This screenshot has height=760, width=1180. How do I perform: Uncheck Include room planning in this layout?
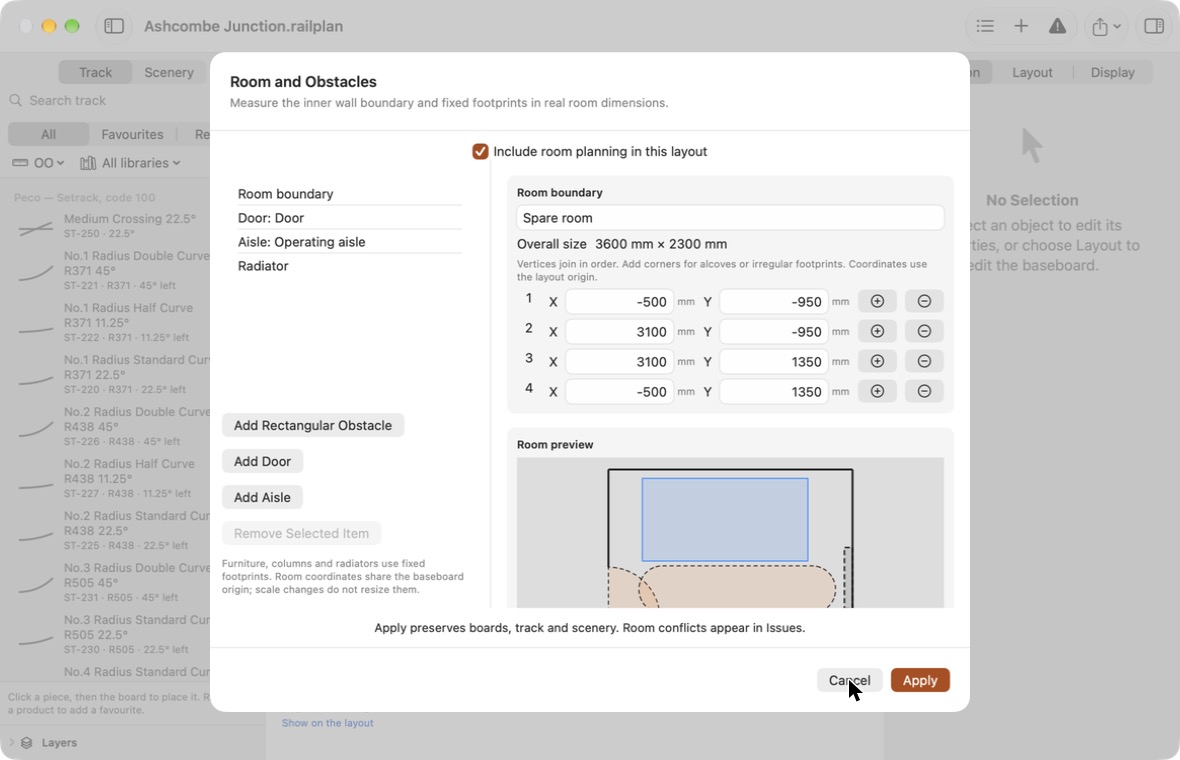click(x=480, y=151)
